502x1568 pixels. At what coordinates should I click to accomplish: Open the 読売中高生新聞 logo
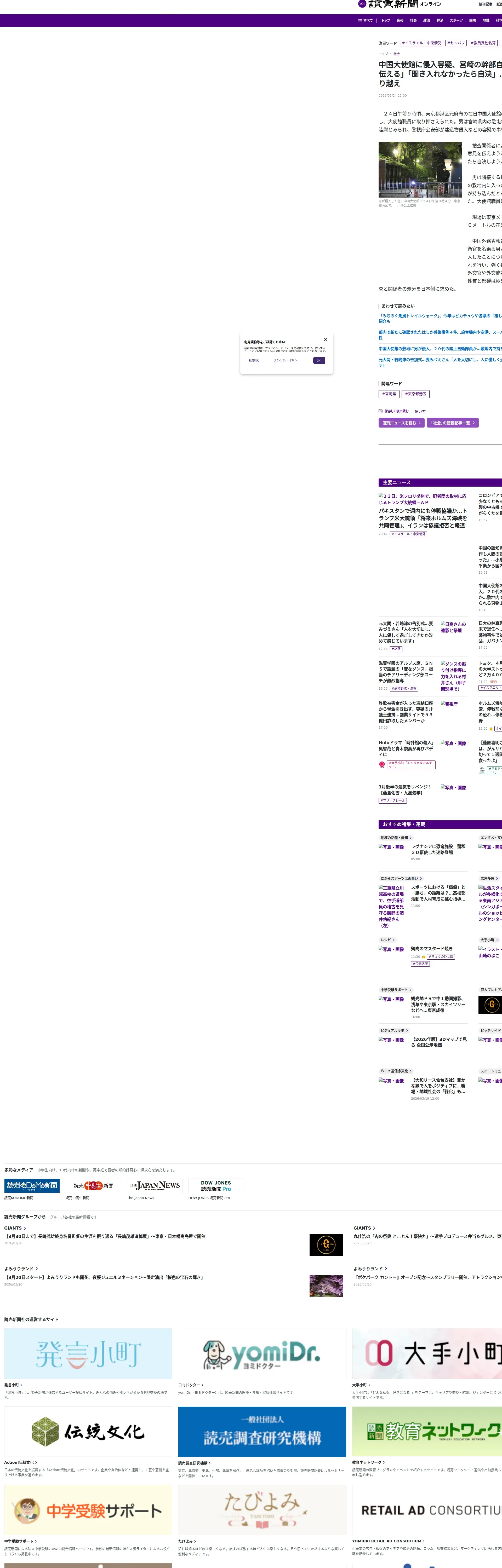pos(93,1185)
